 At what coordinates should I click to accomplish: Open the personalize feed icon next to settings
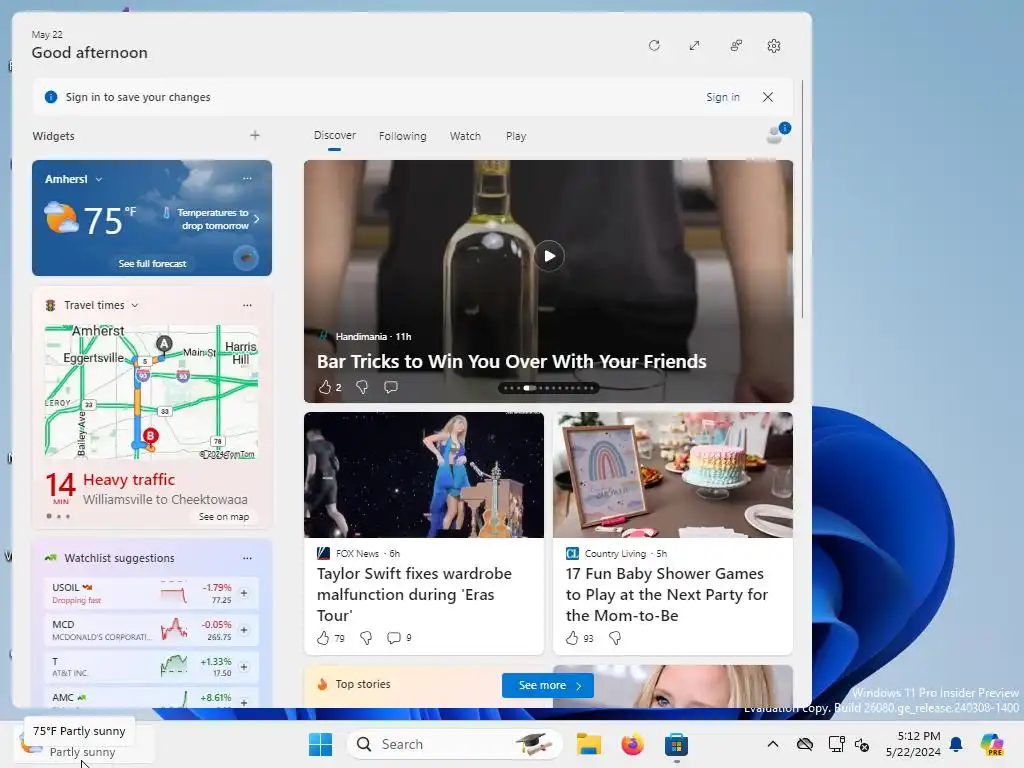click(x=736, y=46)
